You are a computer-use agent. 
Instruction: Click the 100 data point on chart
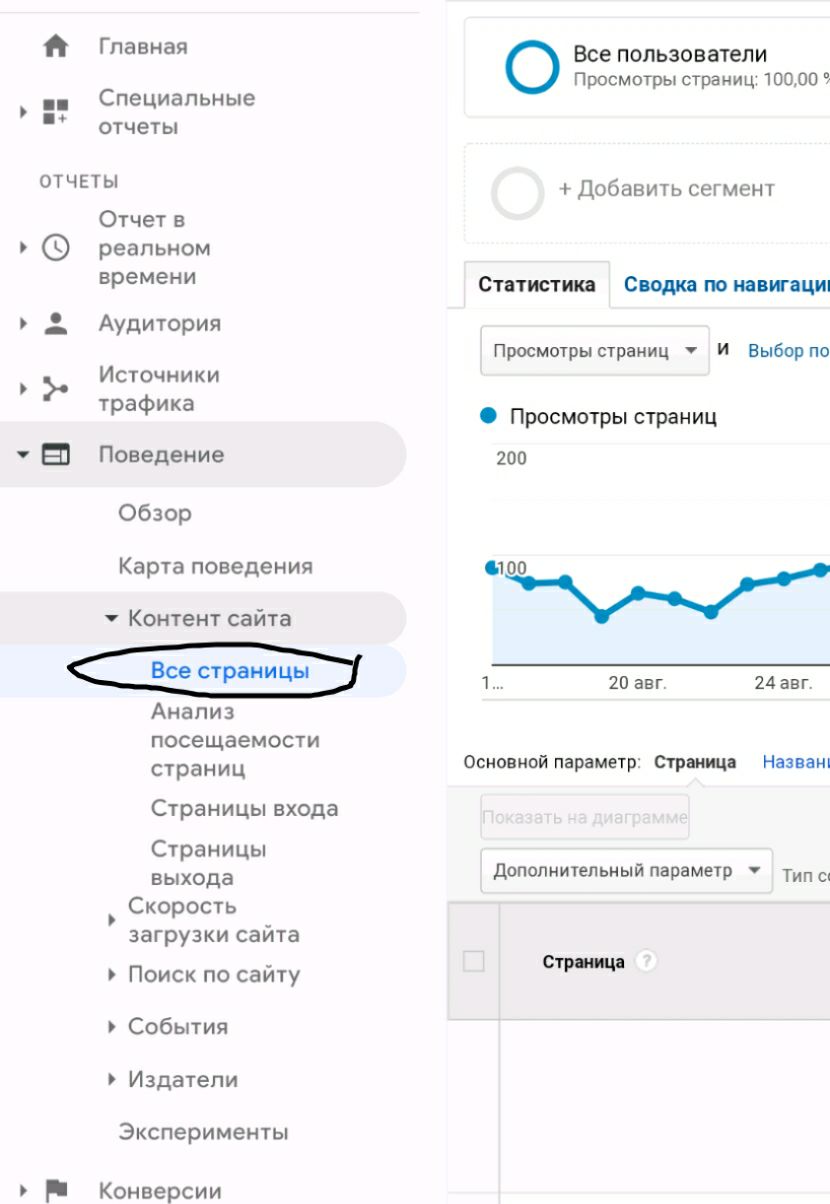(492, 568)
